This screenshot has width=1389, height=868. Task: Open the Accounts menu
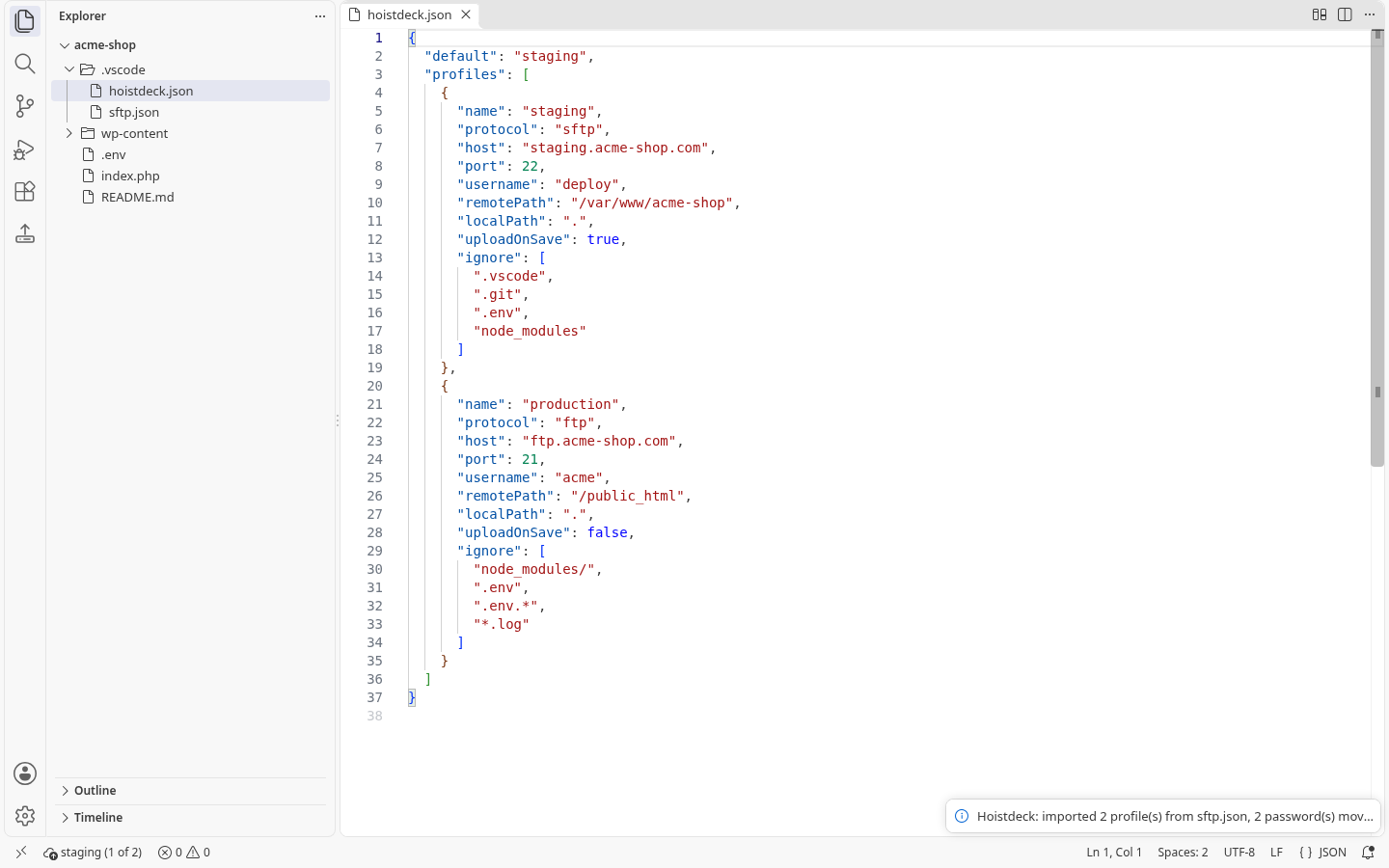point(25,773)
